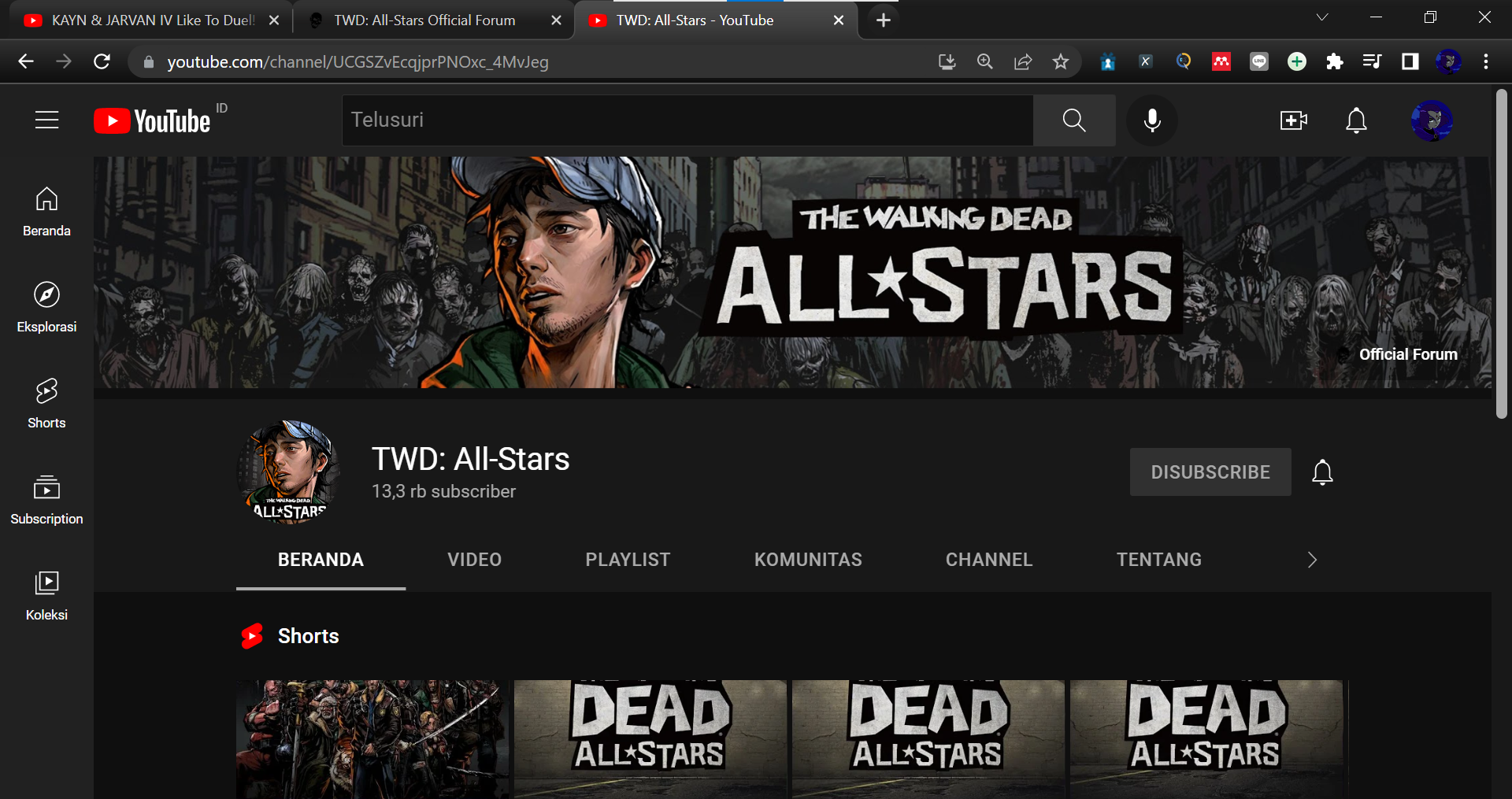The height and width of the screenshot is (799, 1512).
Task: Bookmark this page with the star icon
Action: click(x=1061, y=61)
